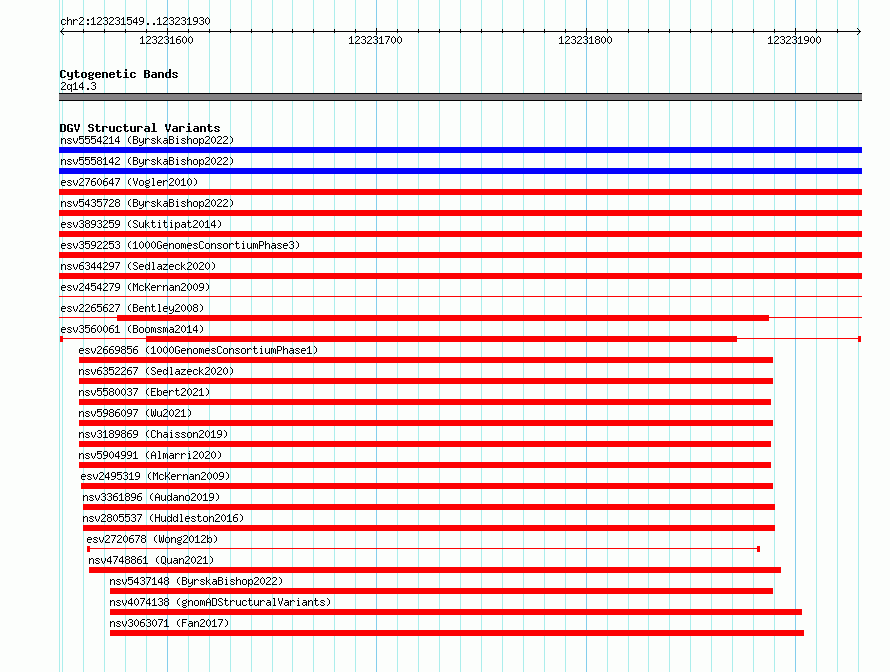Select the red bar under nsv2805537
Screen dimensions: 890x672
[x=429, y=528]
